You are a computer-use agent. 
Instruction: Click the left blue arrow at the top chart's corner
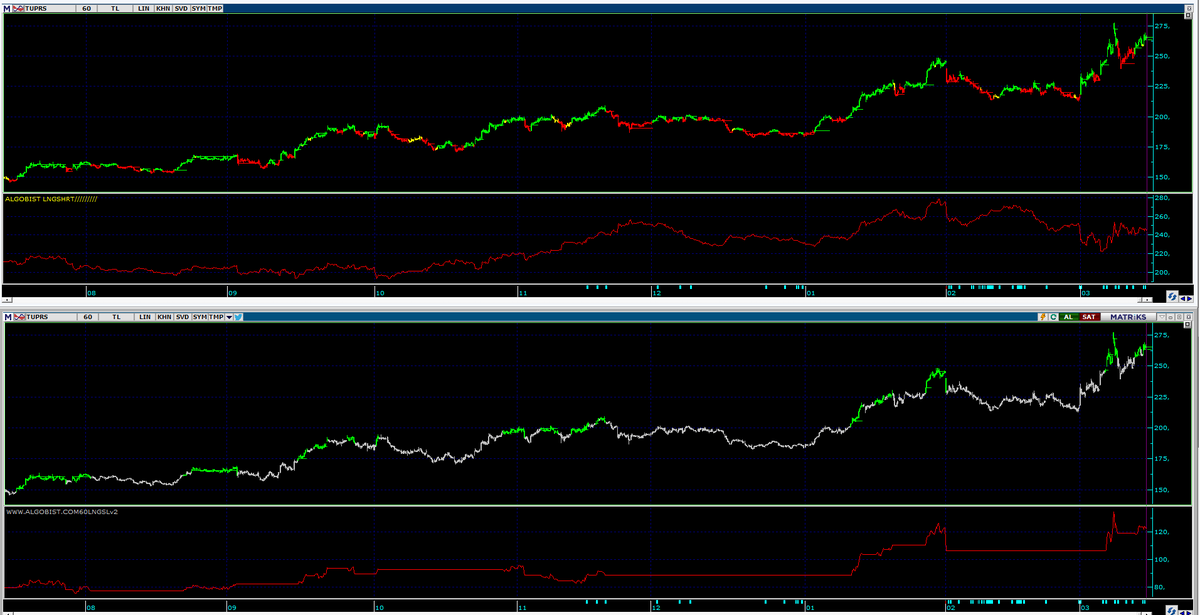(1183, 298)
